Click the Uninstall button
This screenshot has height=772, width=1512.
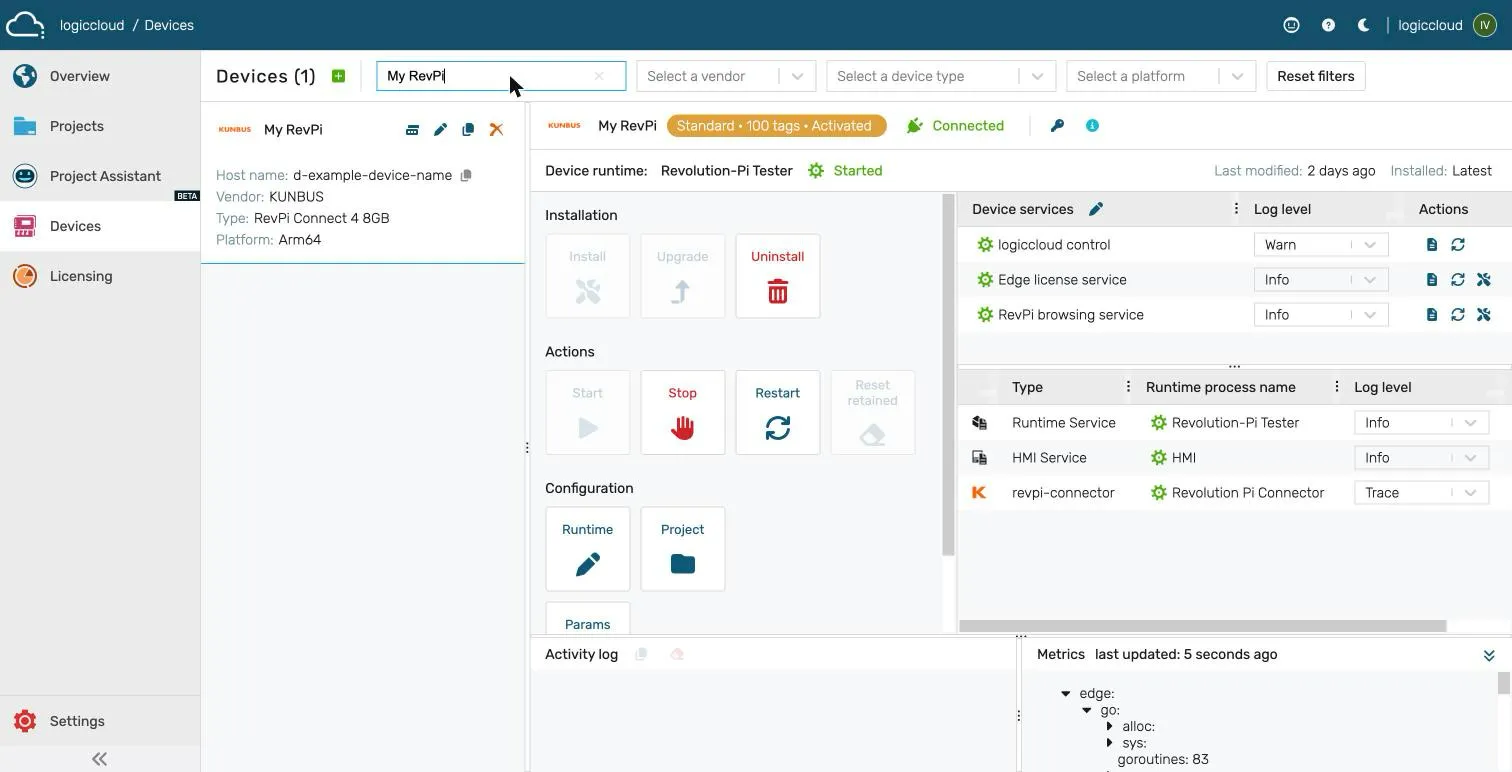[778, 276]
